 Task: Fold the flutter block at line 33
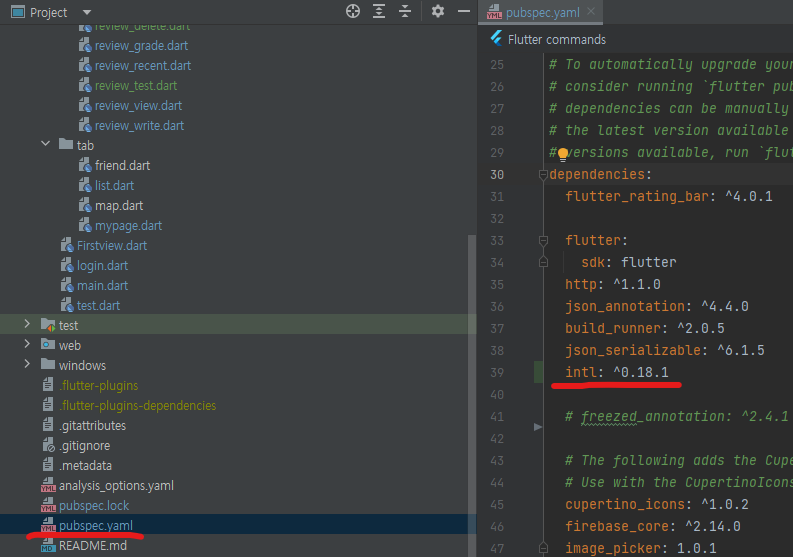(543, 241)
